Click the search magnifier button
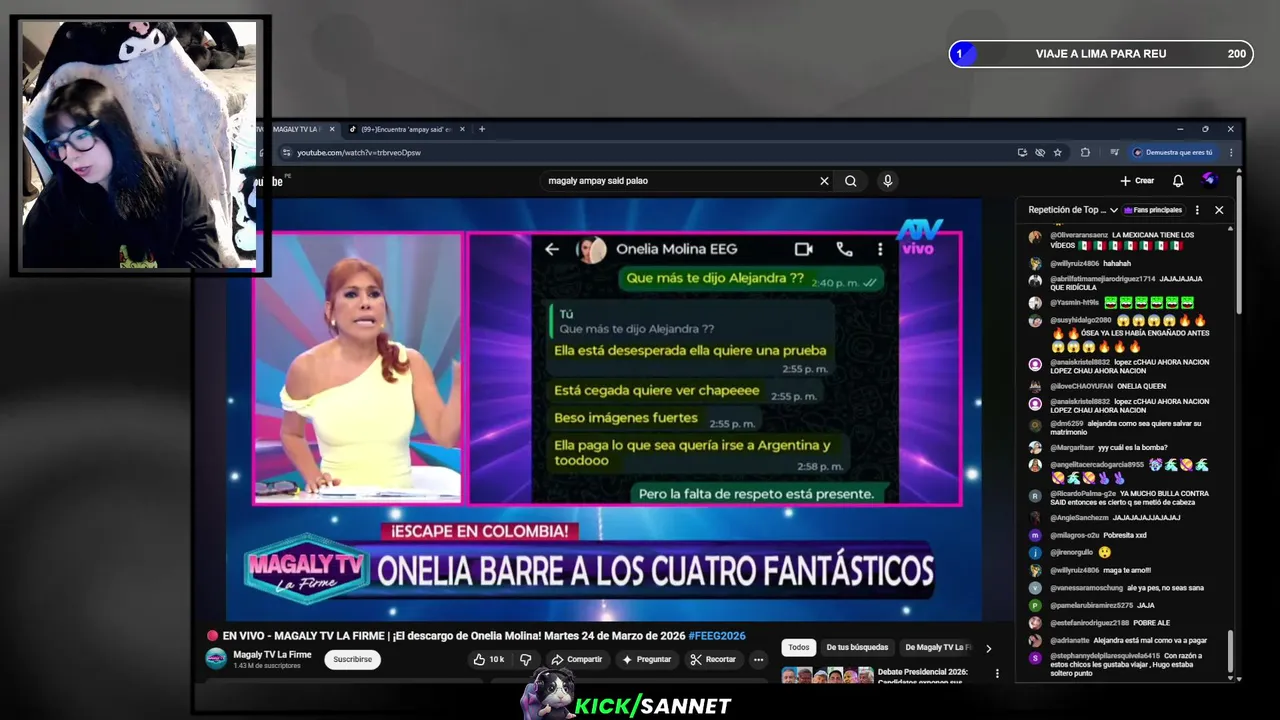 tap(850, 181)
